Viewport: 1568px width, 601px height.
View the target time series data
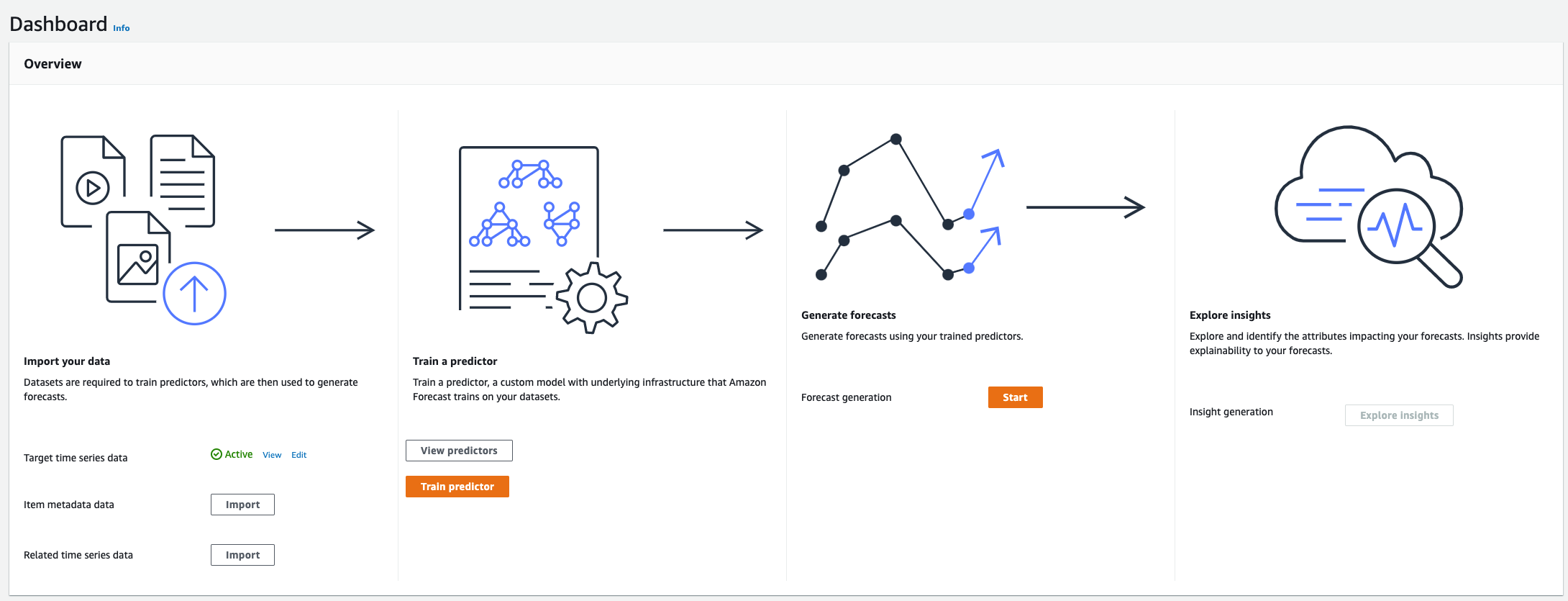click(x=272, y=455)
